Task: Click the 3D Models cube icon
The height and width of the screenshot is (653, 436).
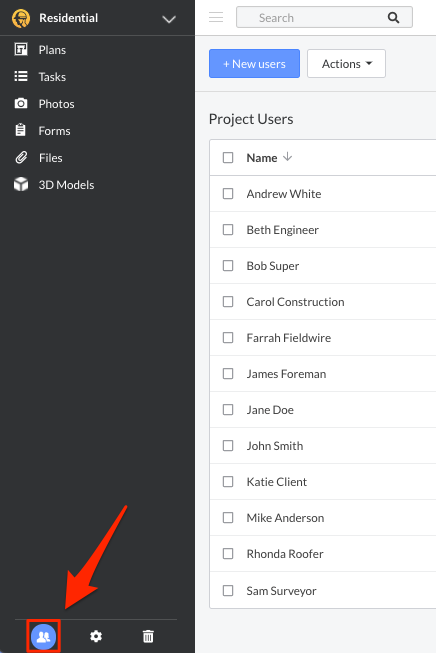Action: [21, 184]
